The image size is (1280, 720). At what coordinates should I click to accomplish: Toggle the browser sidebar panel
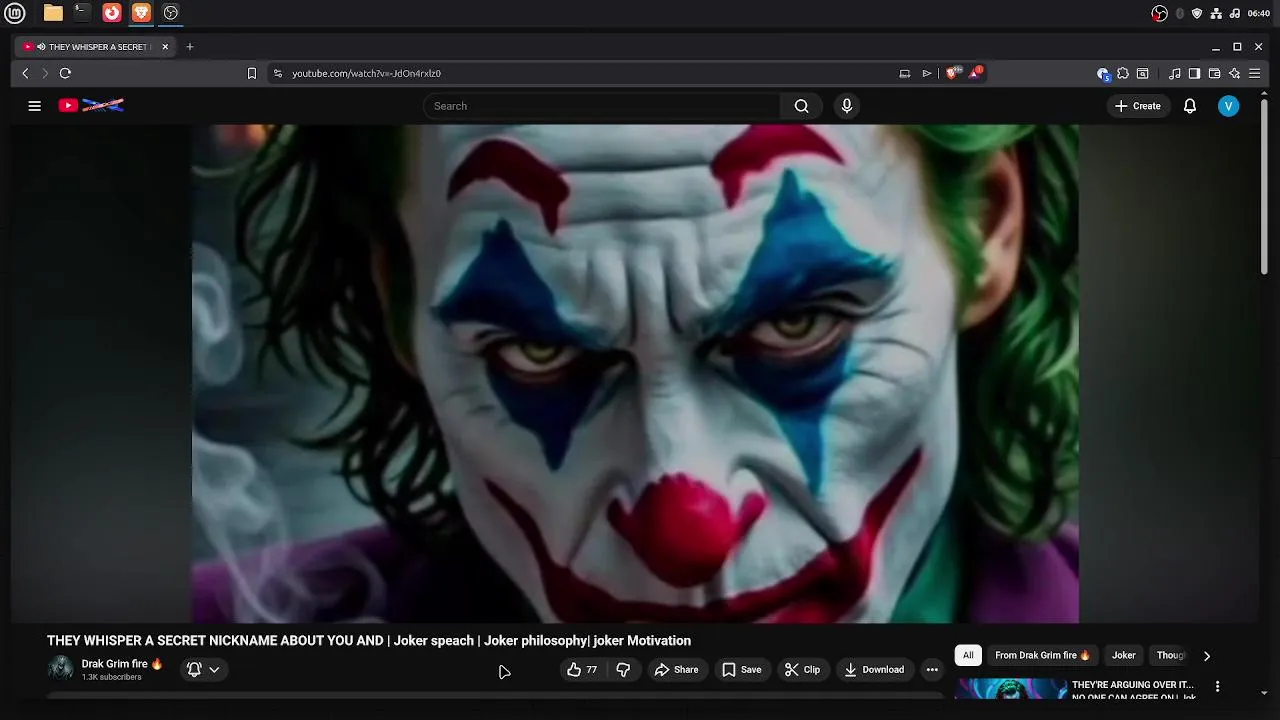tap(1194, 73)
